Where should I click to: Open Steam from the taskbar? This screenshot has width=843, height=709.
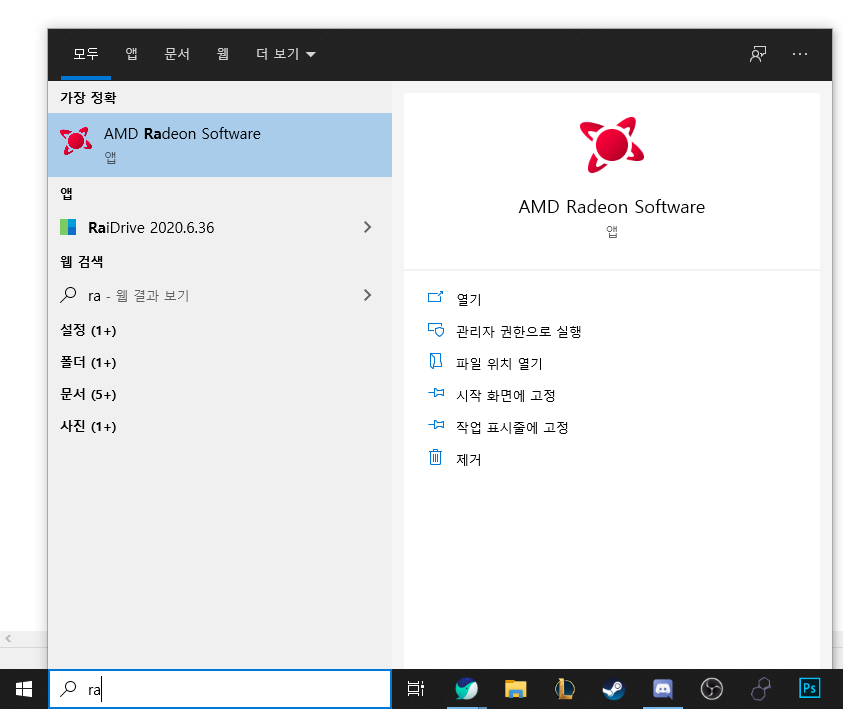pyautogui.click(x=613, y=689)
